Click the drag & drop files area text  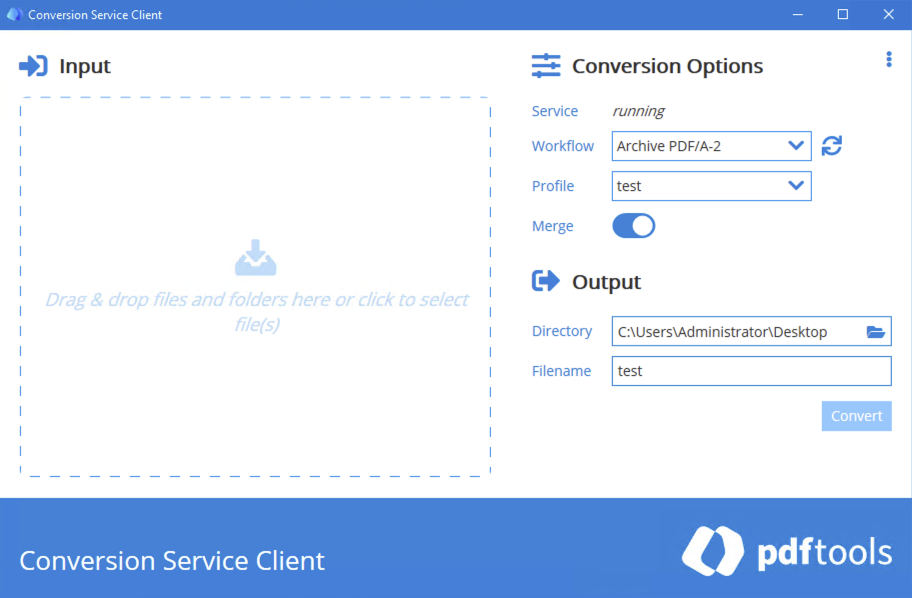click(x=256, y=312)
